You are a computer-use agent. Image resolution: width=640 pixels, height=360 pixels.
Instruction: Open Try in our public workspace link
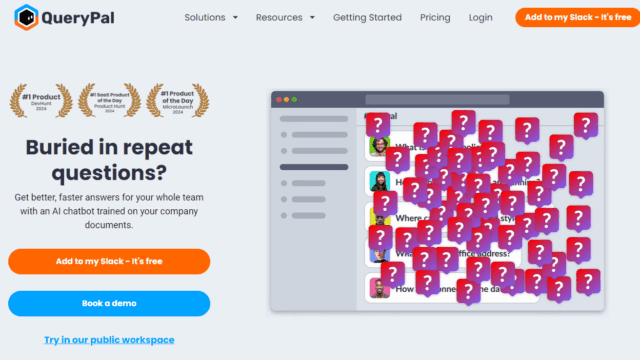[109, 340]
